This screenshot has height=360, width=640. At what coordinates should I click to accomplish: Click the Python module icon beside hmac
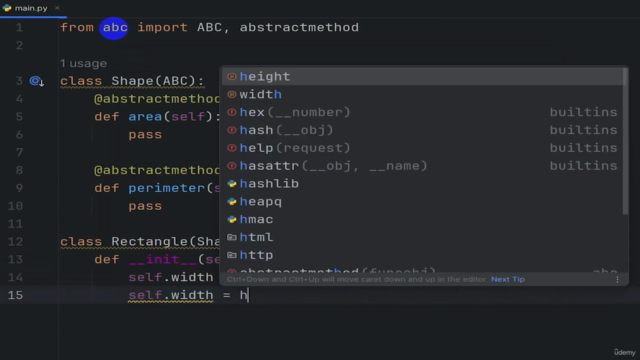pyautogui.click(x=232, y=220)
